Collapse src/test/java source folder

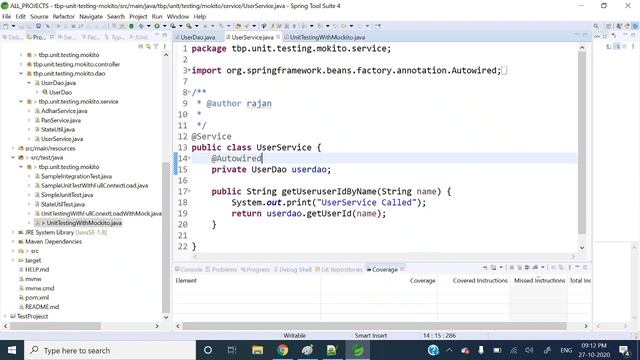(x=13, y=158)
